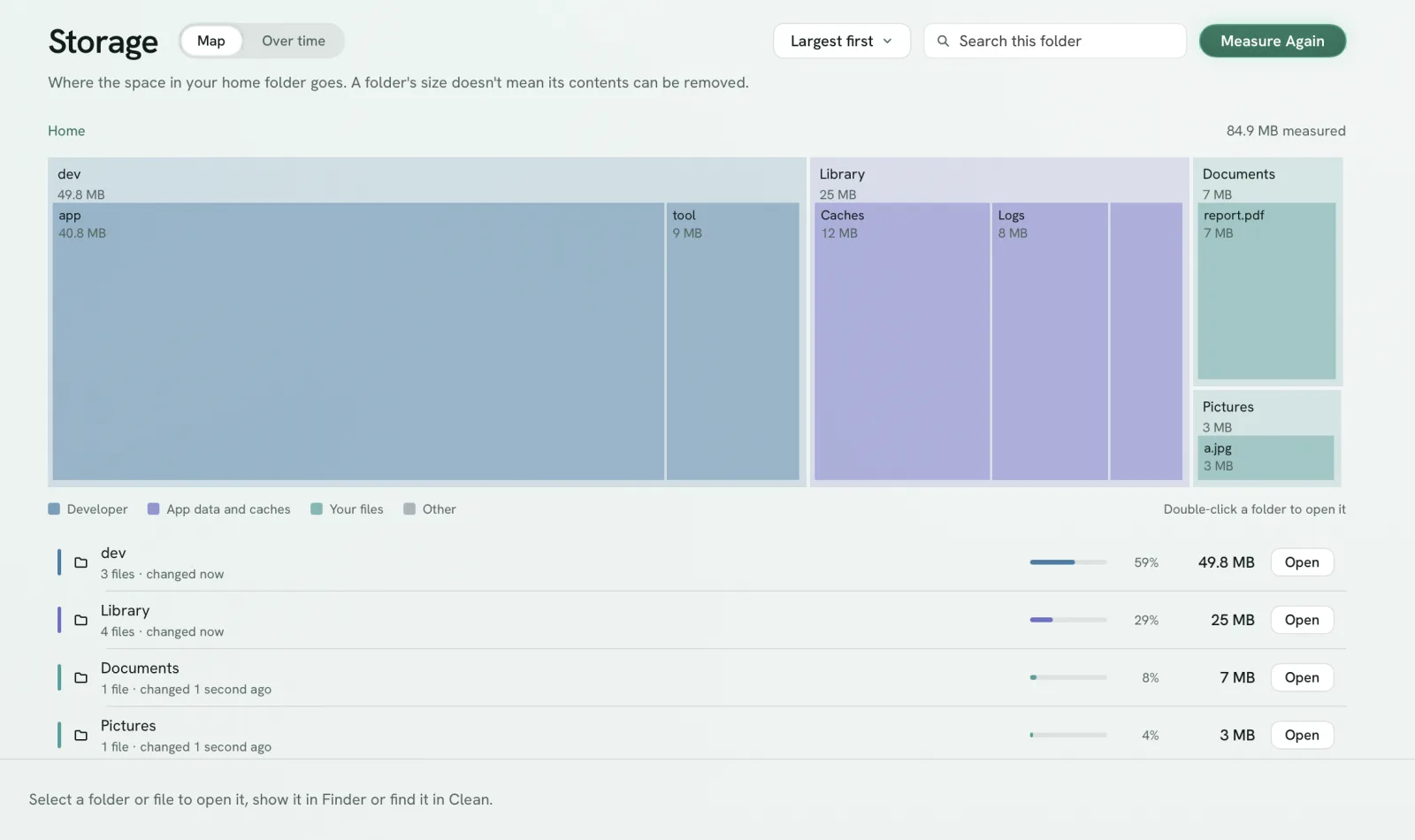Screen dimensions: 1415x840
Task: Select the Library row name in the list
Action: click(125, 611)
